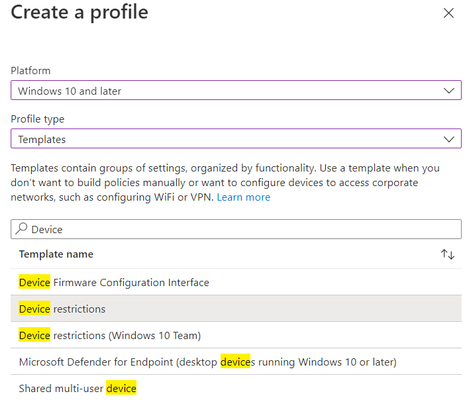Select Device restrictions (Windows 10 Team)

click(236, 335)
